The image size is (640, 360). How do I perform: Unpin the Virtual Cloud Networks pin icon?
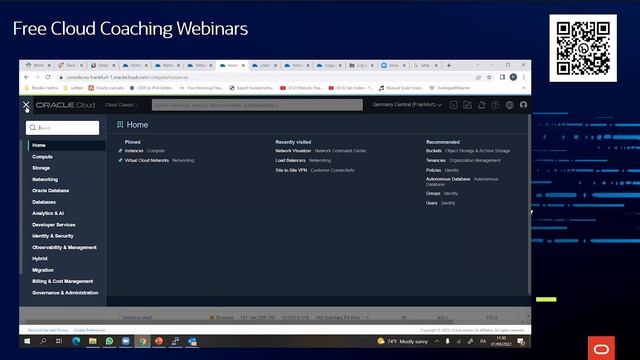click(120, 160)
